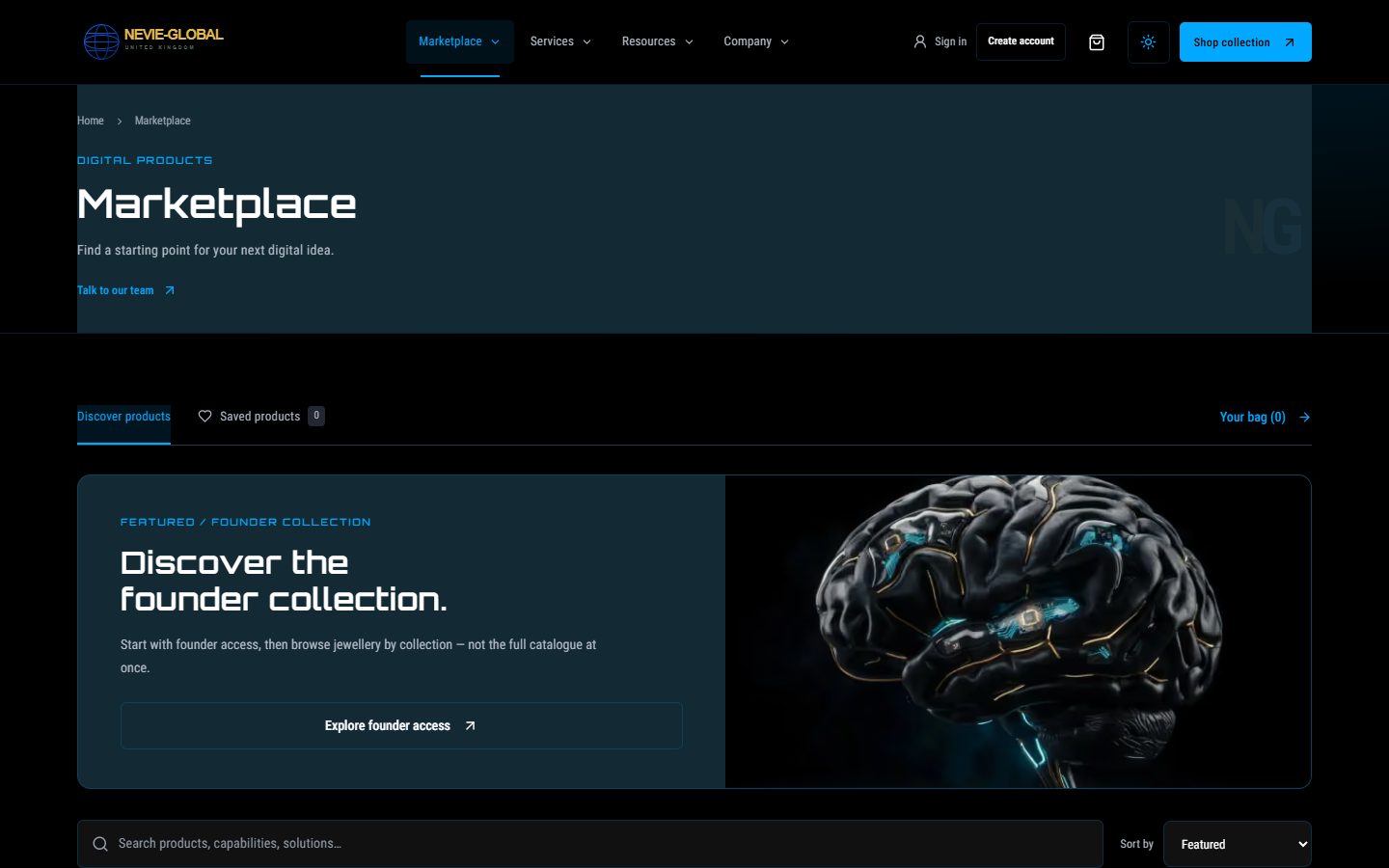Expand the Marketplace nav dropdown
Screen dimensions: 1389x868
tap(459, 41)
